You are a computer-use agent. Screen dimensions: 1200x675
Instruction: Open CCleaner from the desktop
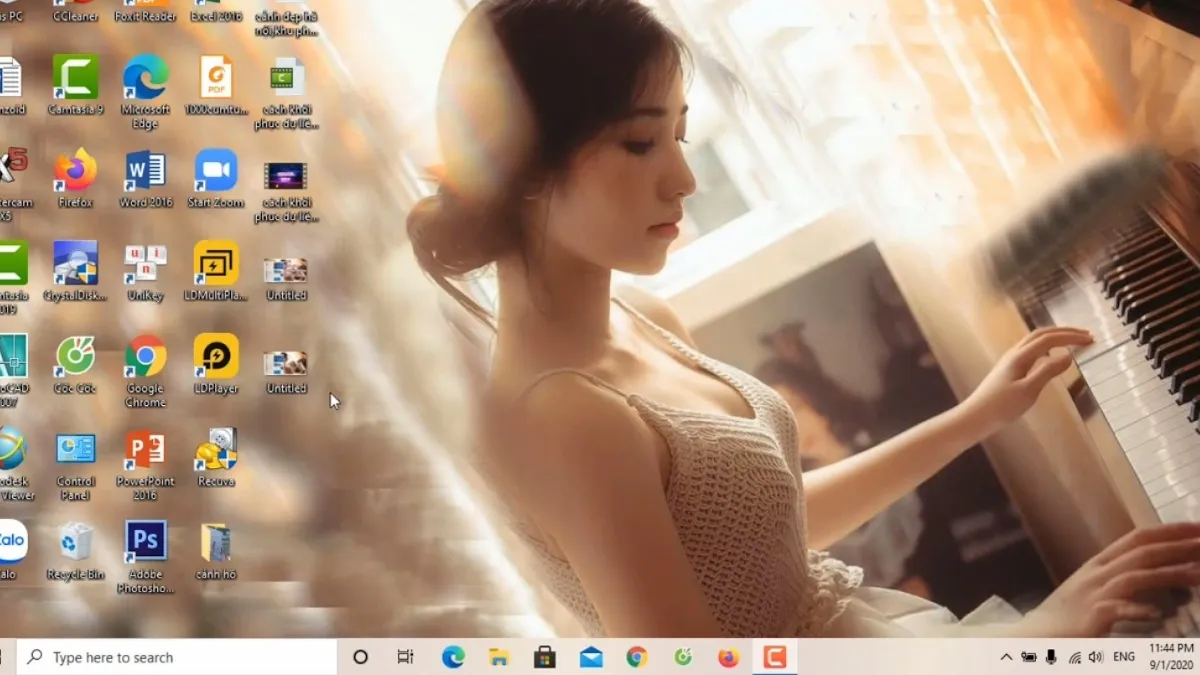[76, 8]
